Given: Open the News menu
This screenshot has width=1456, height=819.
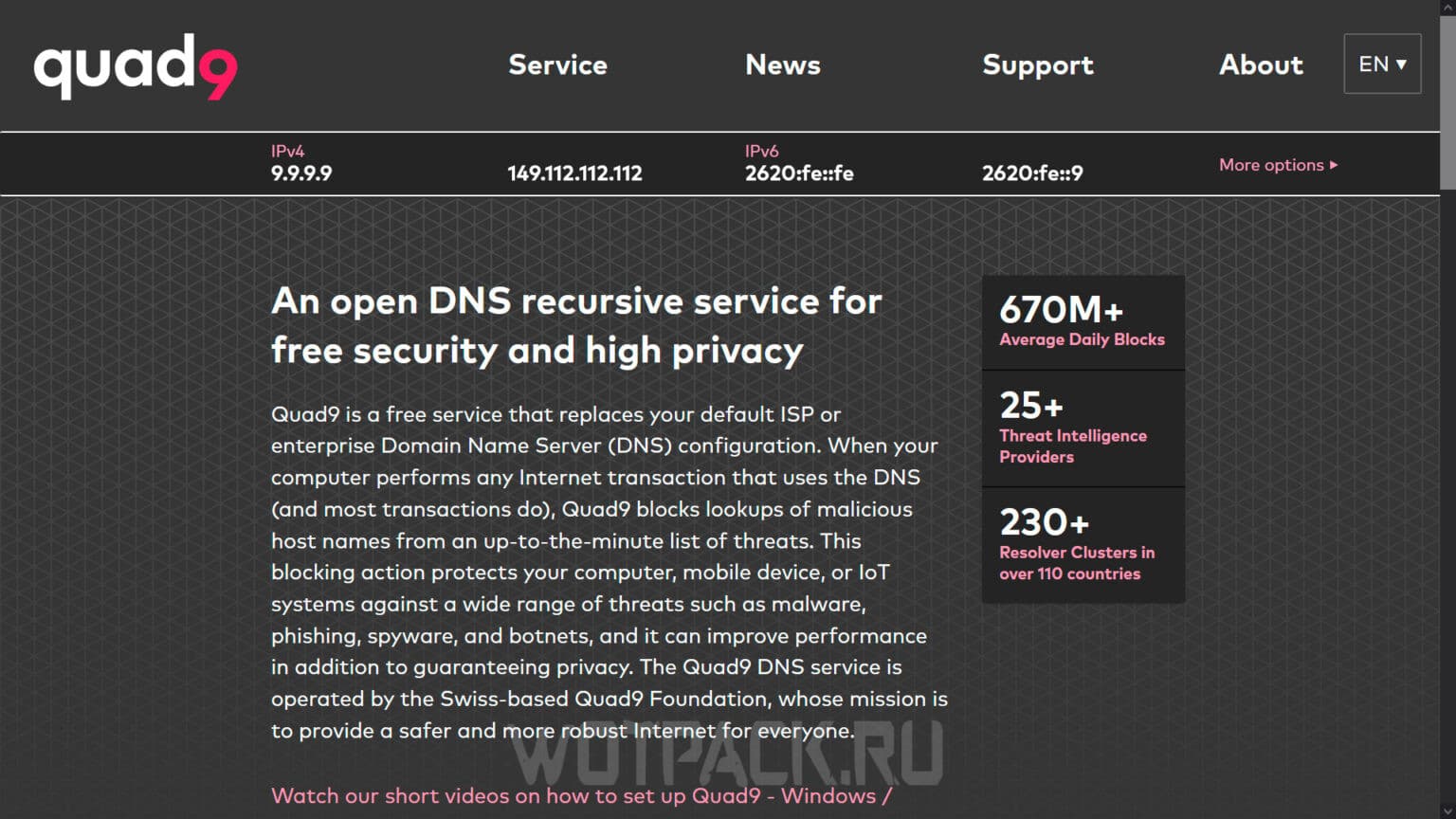Looking at the screenshot, I should (x=783, y=64).
